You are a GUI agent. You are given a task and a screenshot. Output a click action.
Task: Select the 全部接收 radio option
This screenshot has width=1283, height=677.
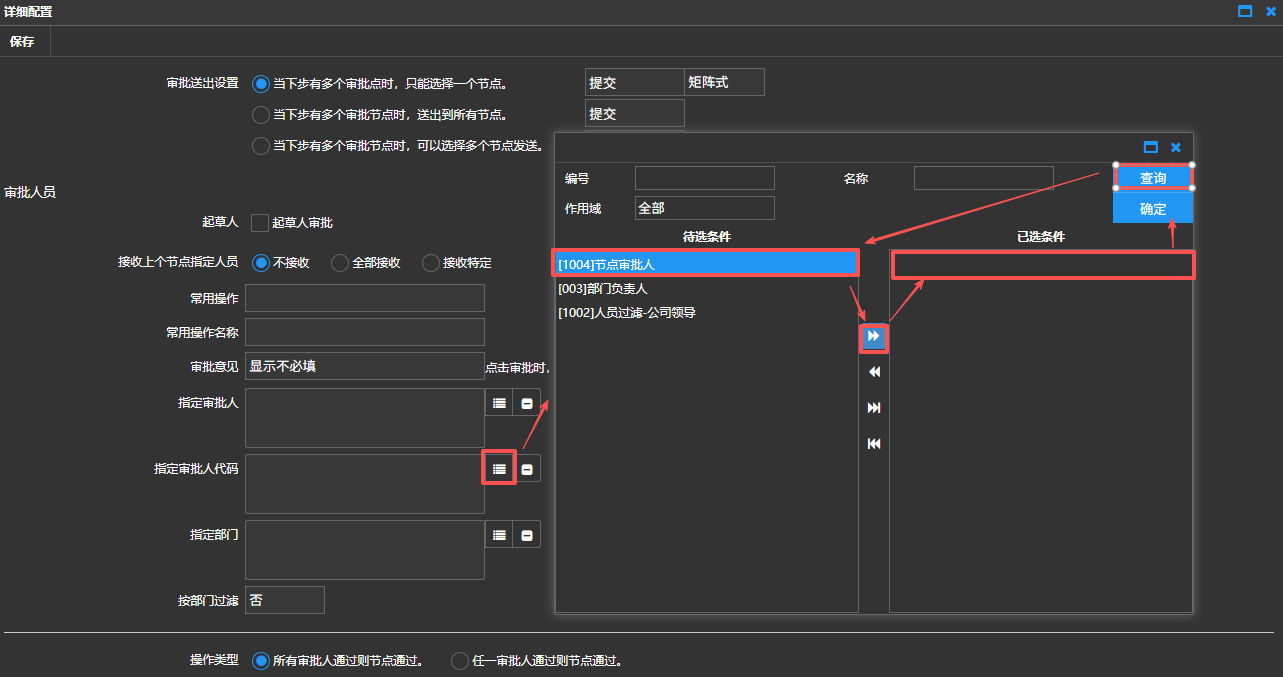coord(340,263)
